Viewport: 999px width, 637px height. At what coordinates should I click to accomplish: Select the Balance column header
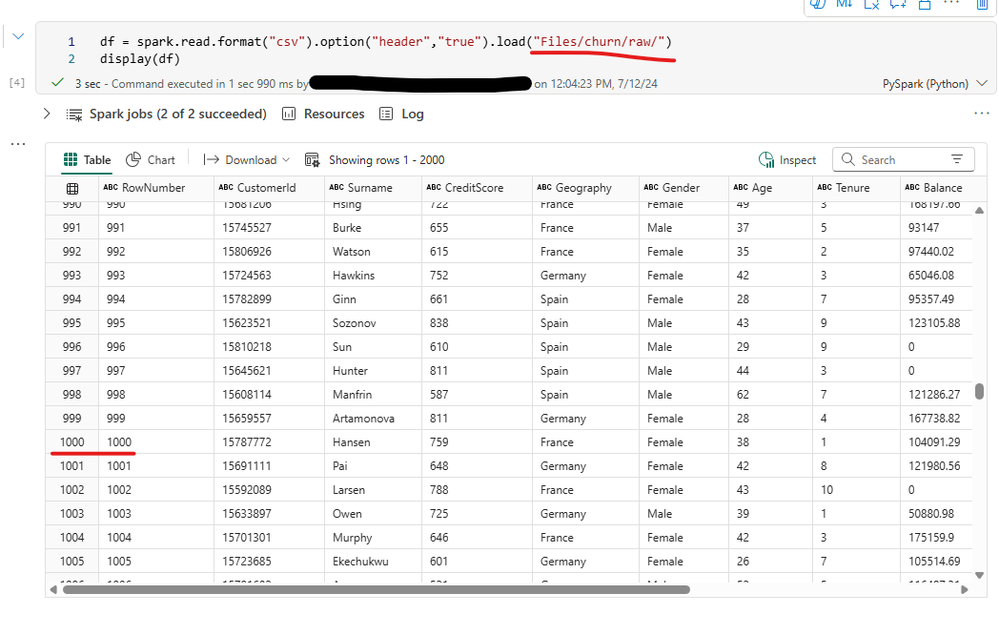[x=936, y=188]
